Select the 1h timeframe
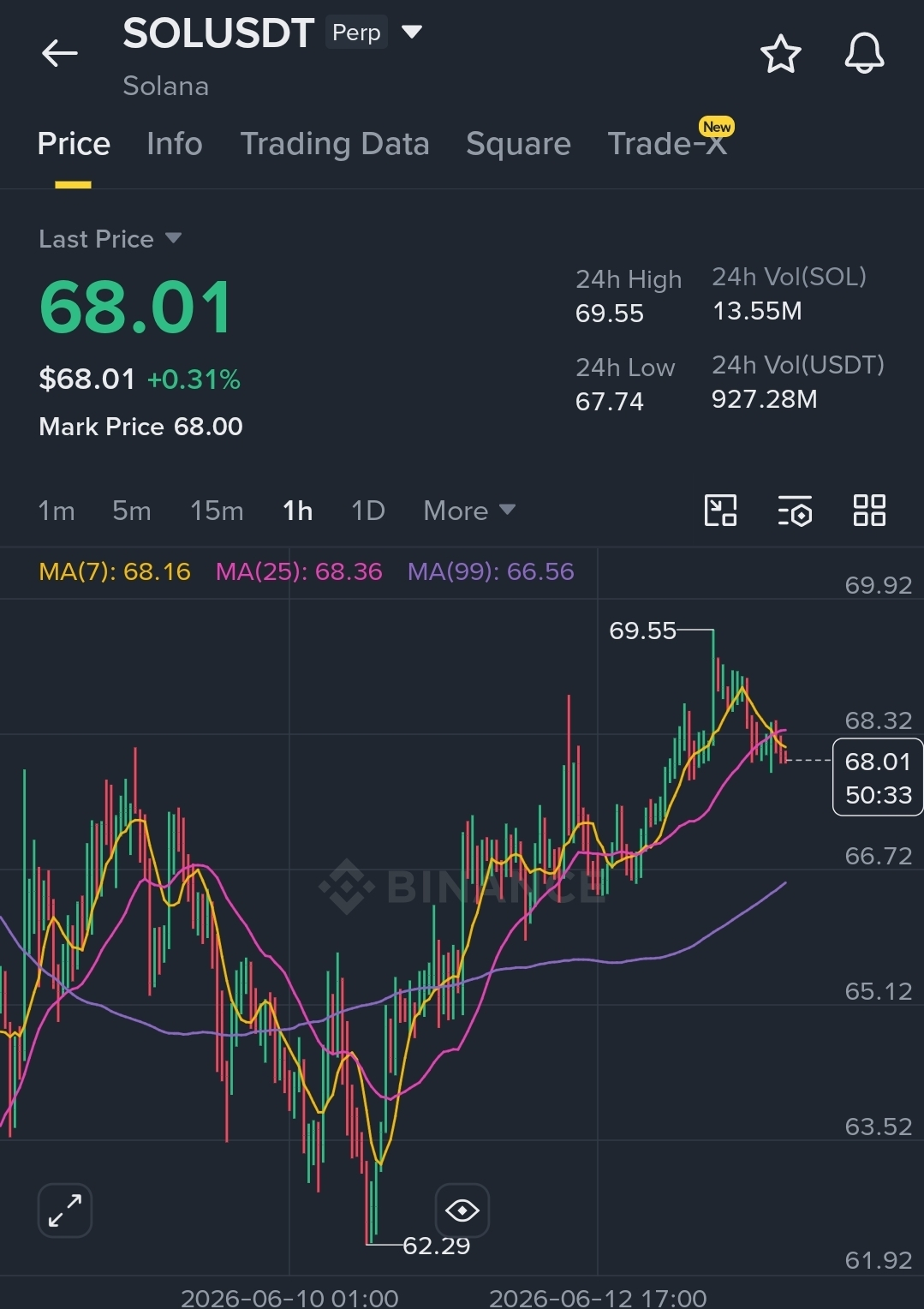This screenshot has width=924, height=1309. click(x=297, y=511)
